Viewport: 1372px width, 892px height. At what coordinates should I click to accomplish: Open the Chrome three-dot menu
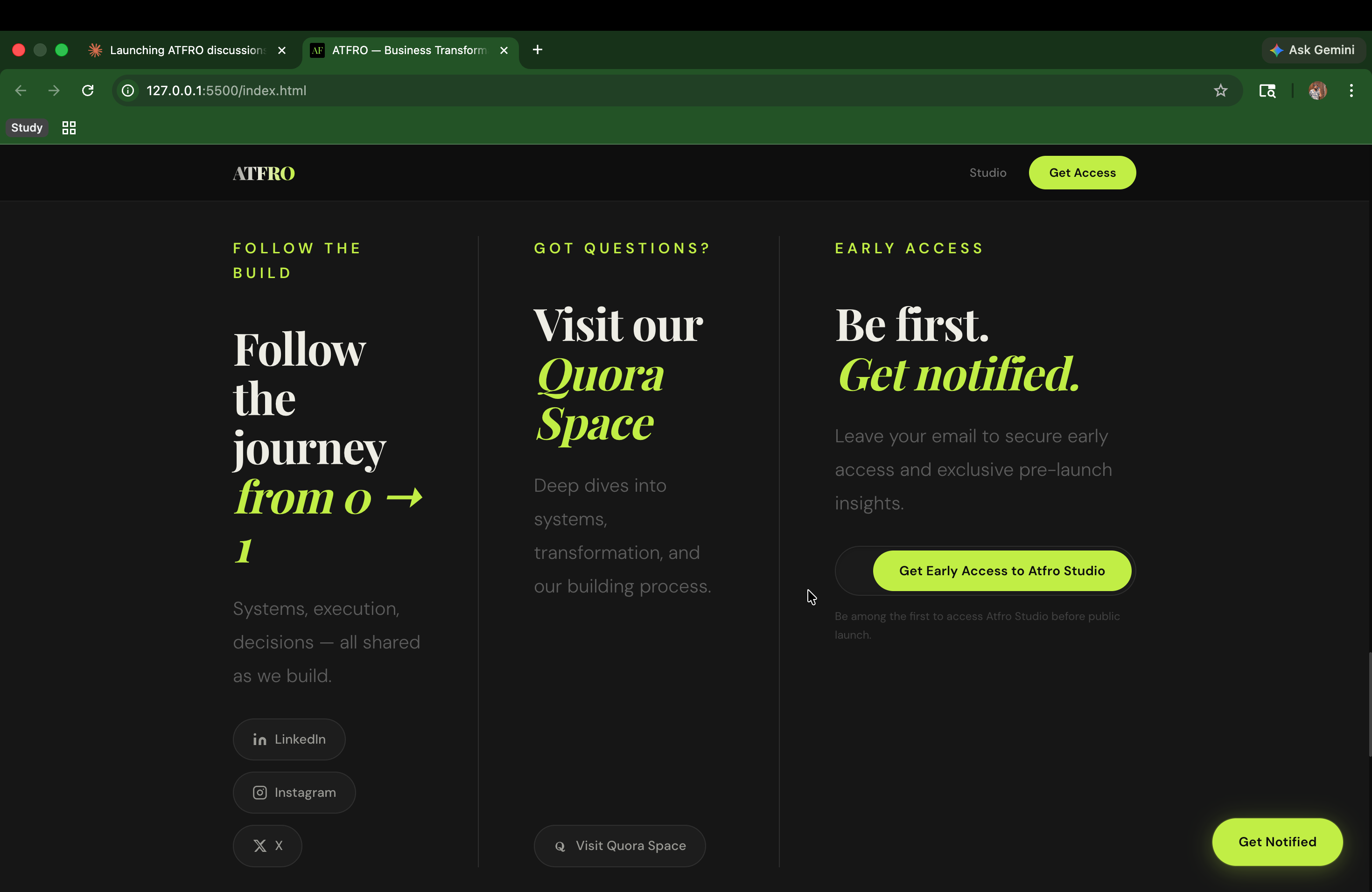1351,91
